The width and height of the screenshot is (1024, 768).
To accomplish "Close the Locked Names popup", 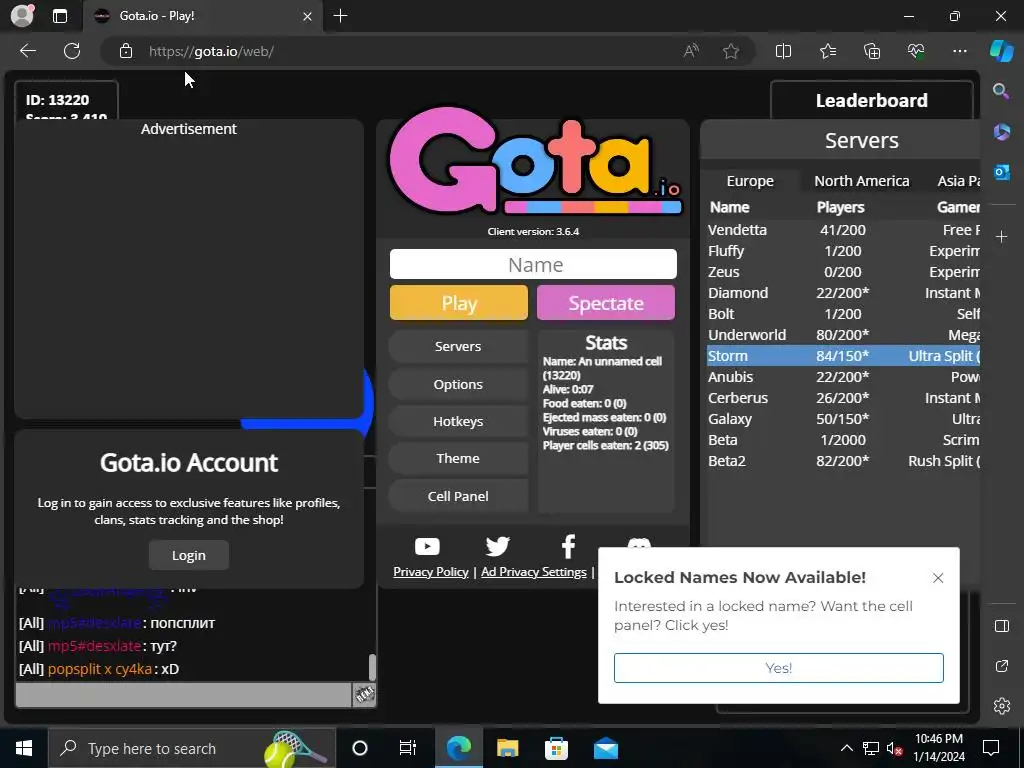I will pyautogui.click(x=938, y=578).
